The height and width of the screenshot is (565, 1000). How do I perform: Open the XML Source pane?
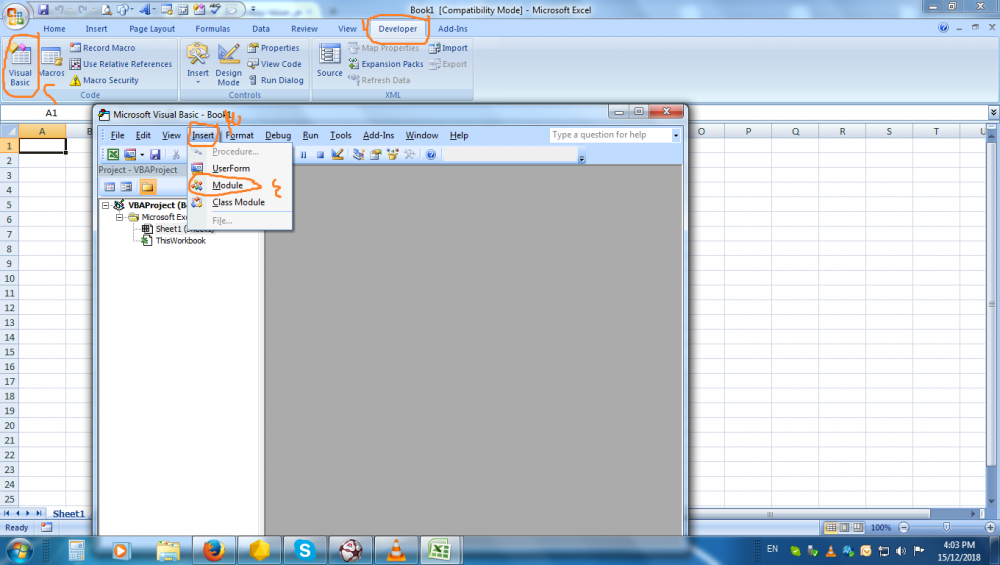pos(329,61)
